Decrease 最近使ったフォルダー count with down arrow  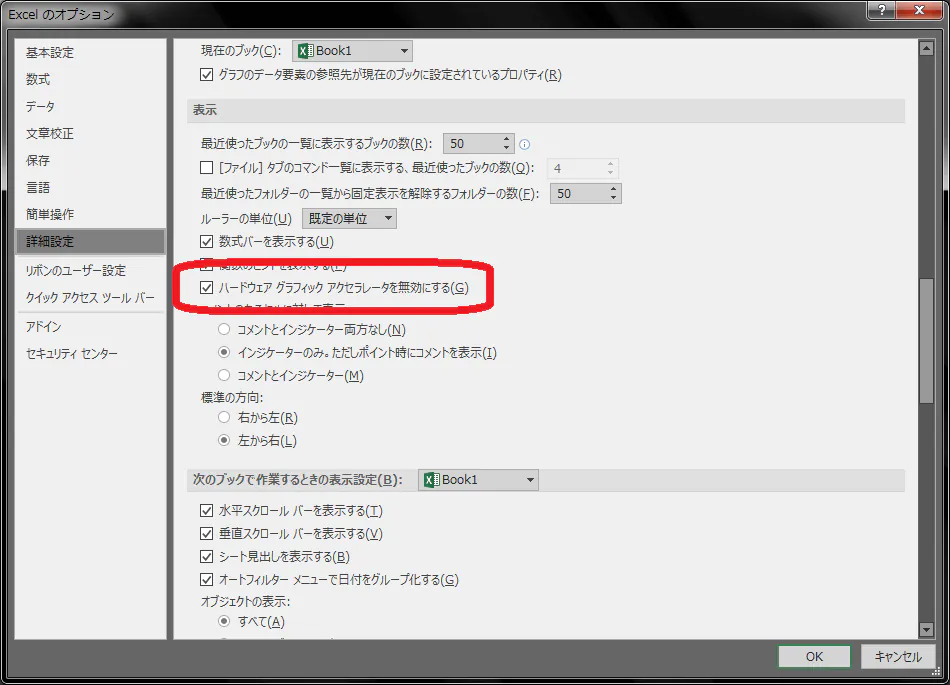click(x=613, y=198)
